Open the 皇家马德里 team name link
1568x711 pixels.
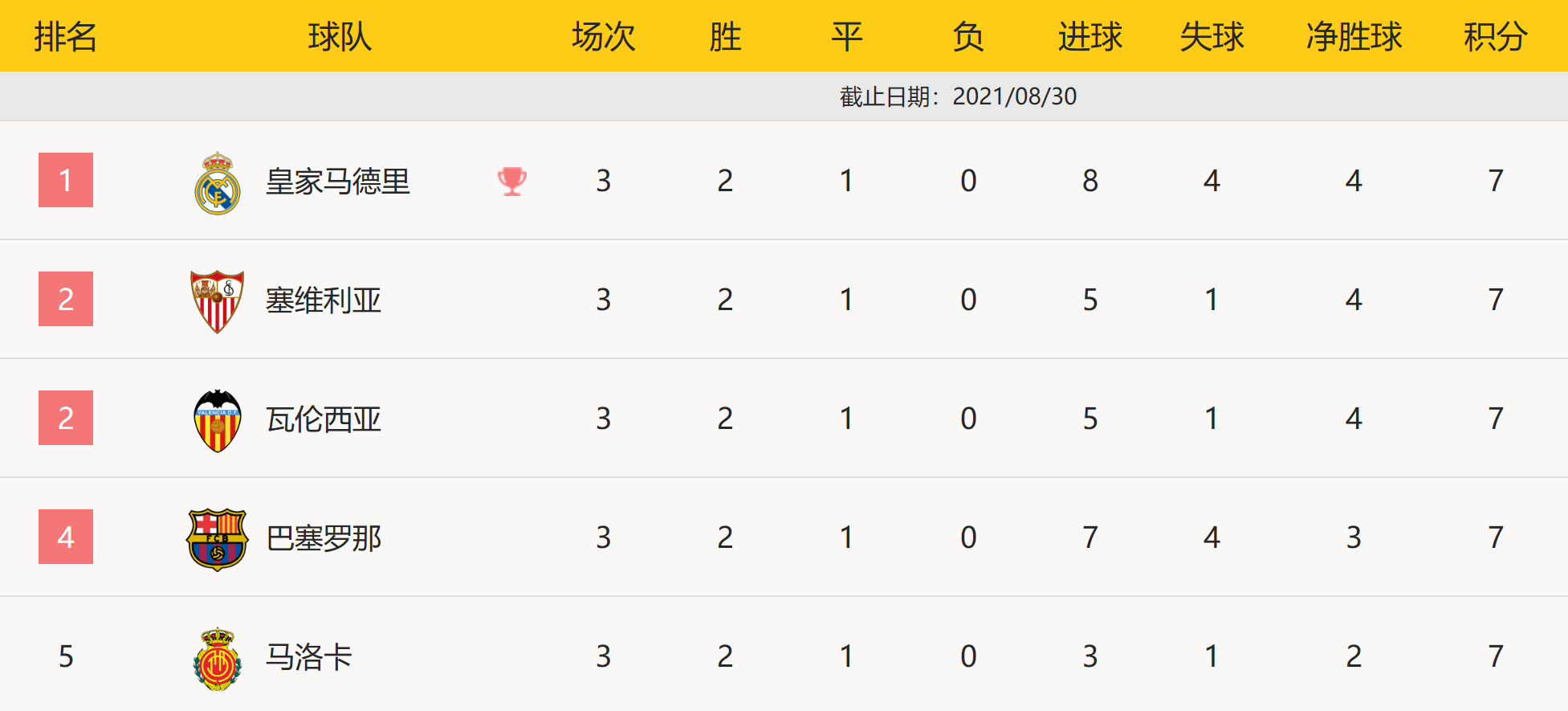click(338, 181)
